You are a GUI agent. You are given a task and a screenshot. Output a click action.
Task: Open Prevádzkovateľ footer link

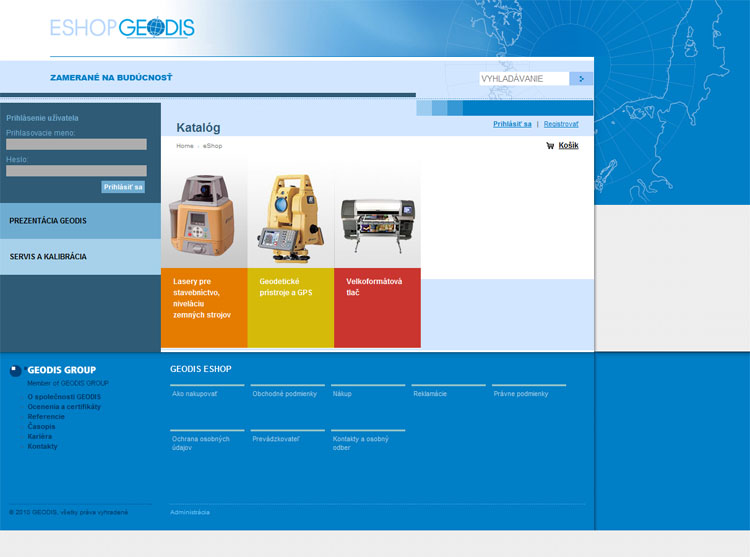pos(276,439)
